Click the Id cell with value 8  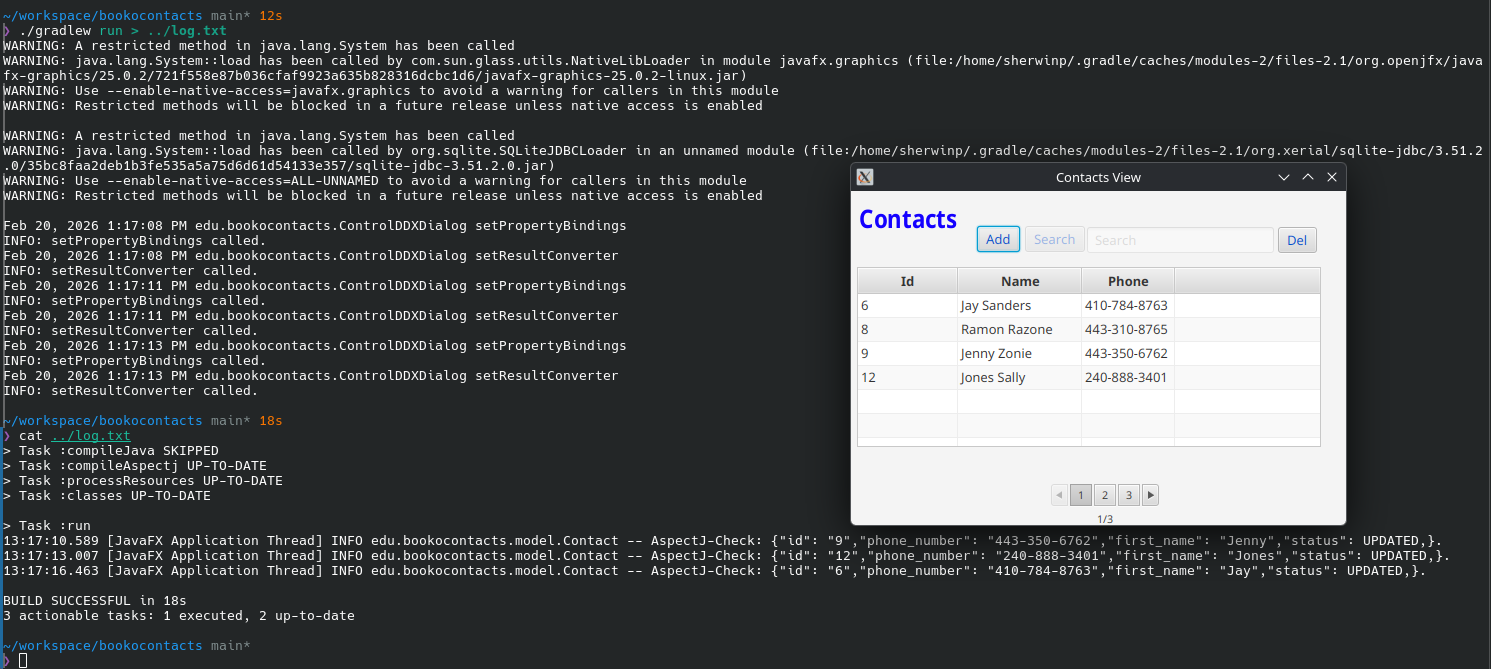pos(907,329)
